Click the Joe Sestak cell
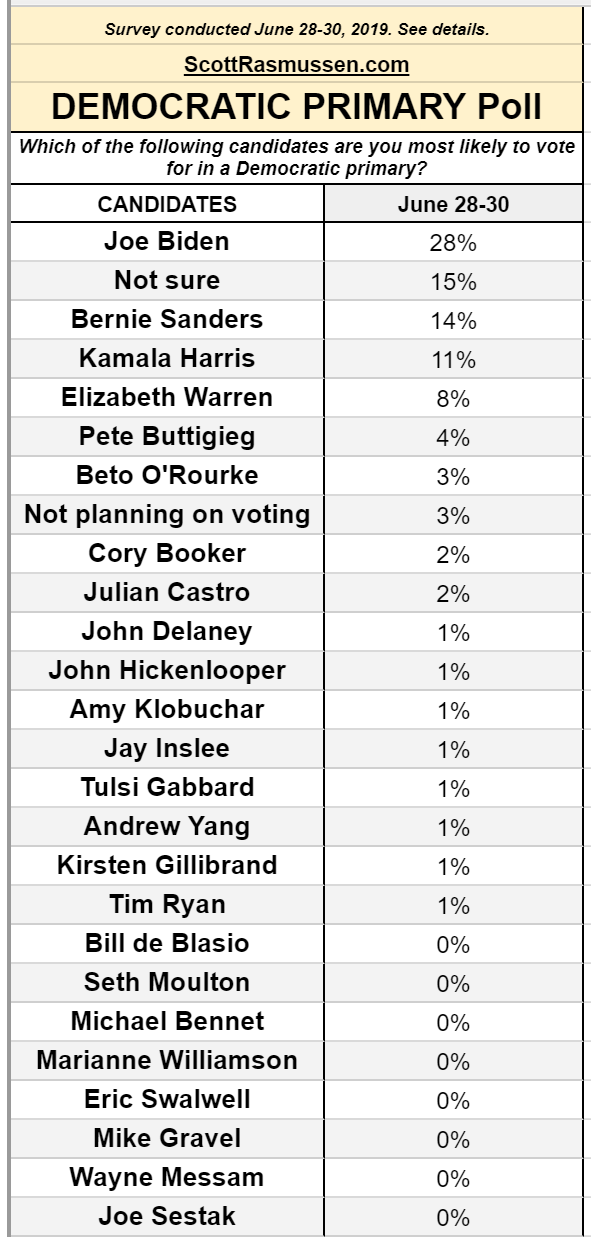 click(x=167, y=1216)
